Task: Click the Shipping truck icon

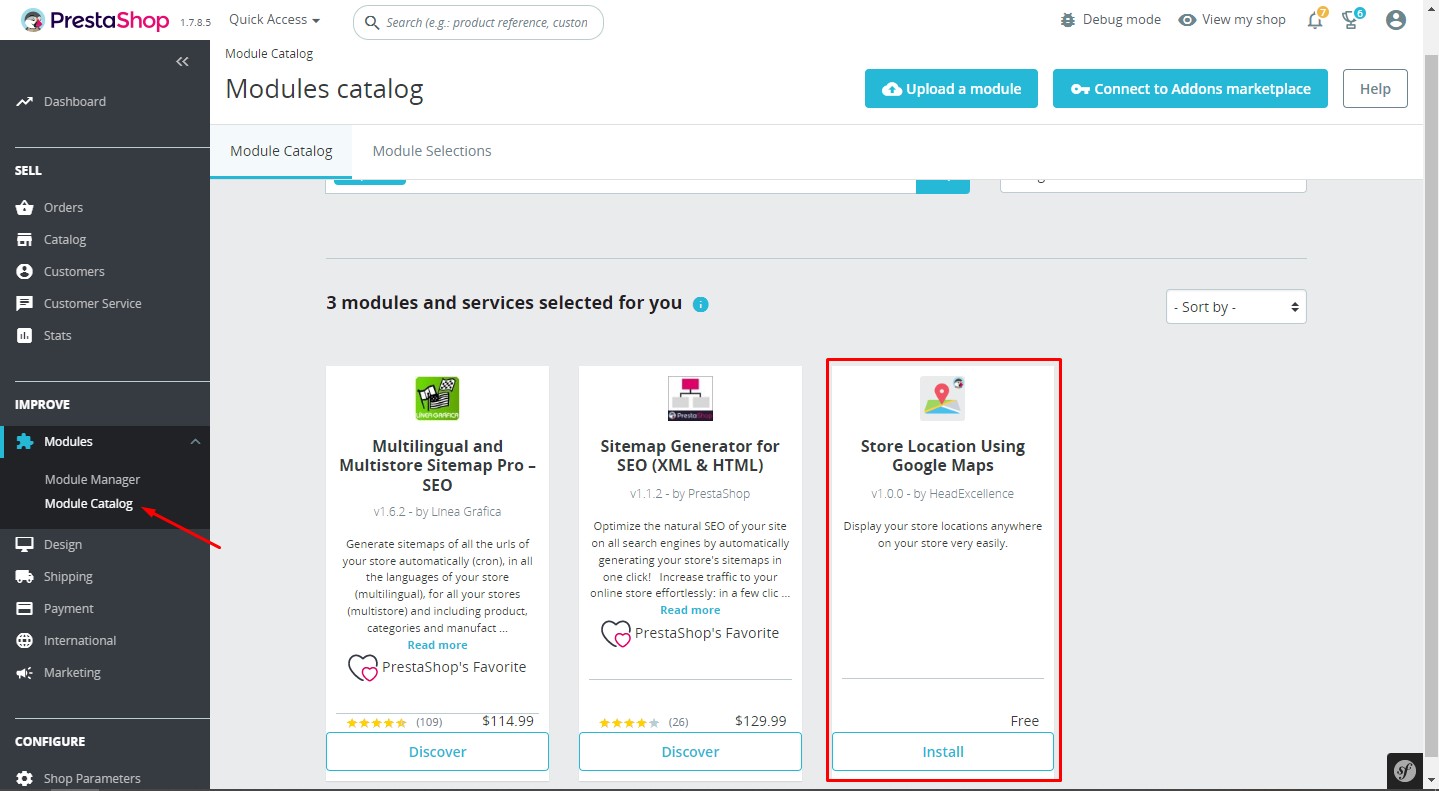Action: [x=25, y=576]
